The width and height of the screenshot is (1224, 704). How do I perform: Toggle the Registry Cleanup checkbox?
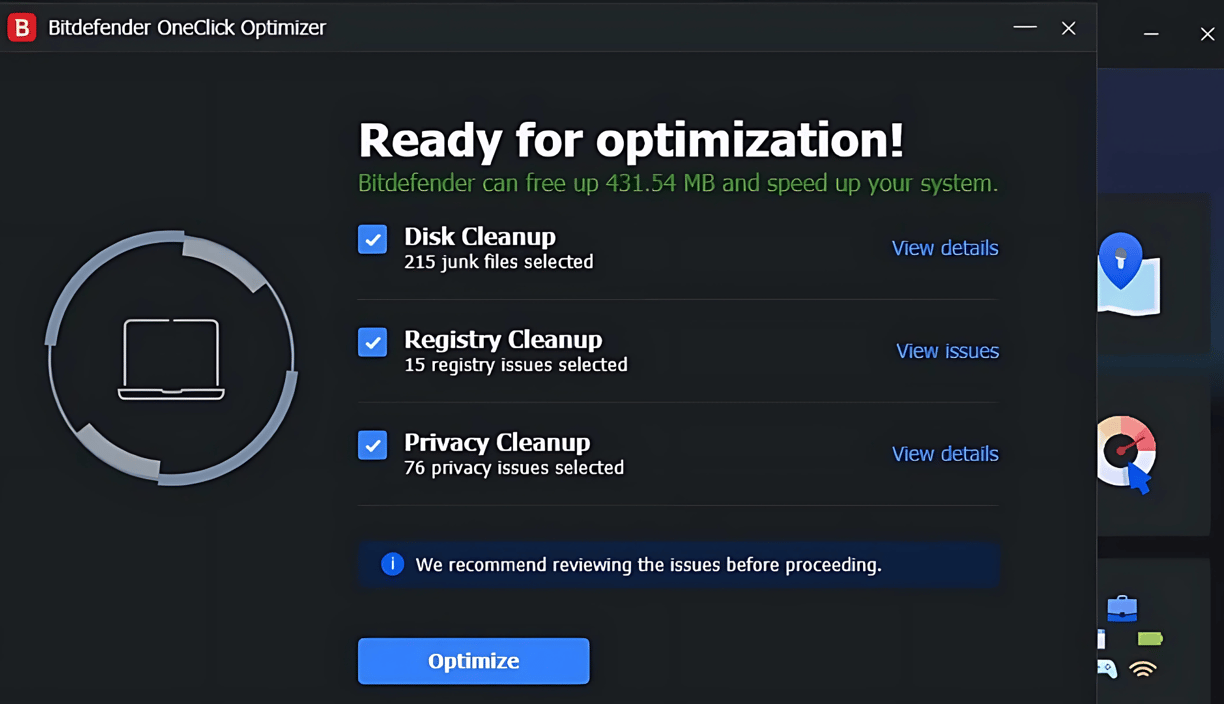click(x=372, y=342)
